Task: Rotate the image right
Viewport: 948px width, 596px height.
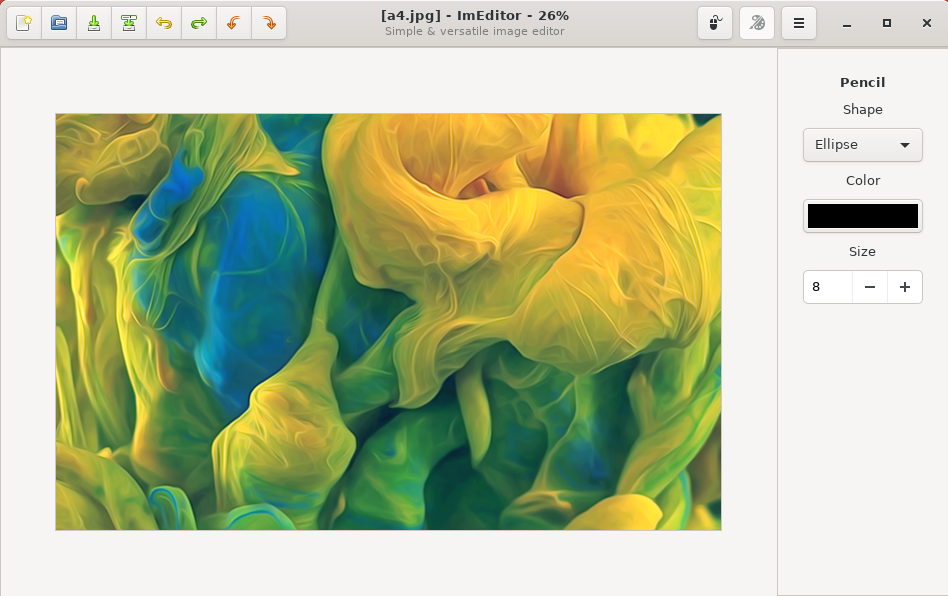Action: tap(269, 23)
